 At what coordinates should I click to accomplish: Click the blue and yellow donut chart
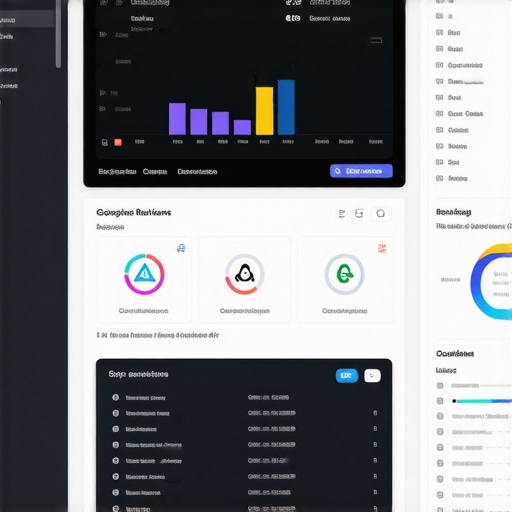point(491,282)
